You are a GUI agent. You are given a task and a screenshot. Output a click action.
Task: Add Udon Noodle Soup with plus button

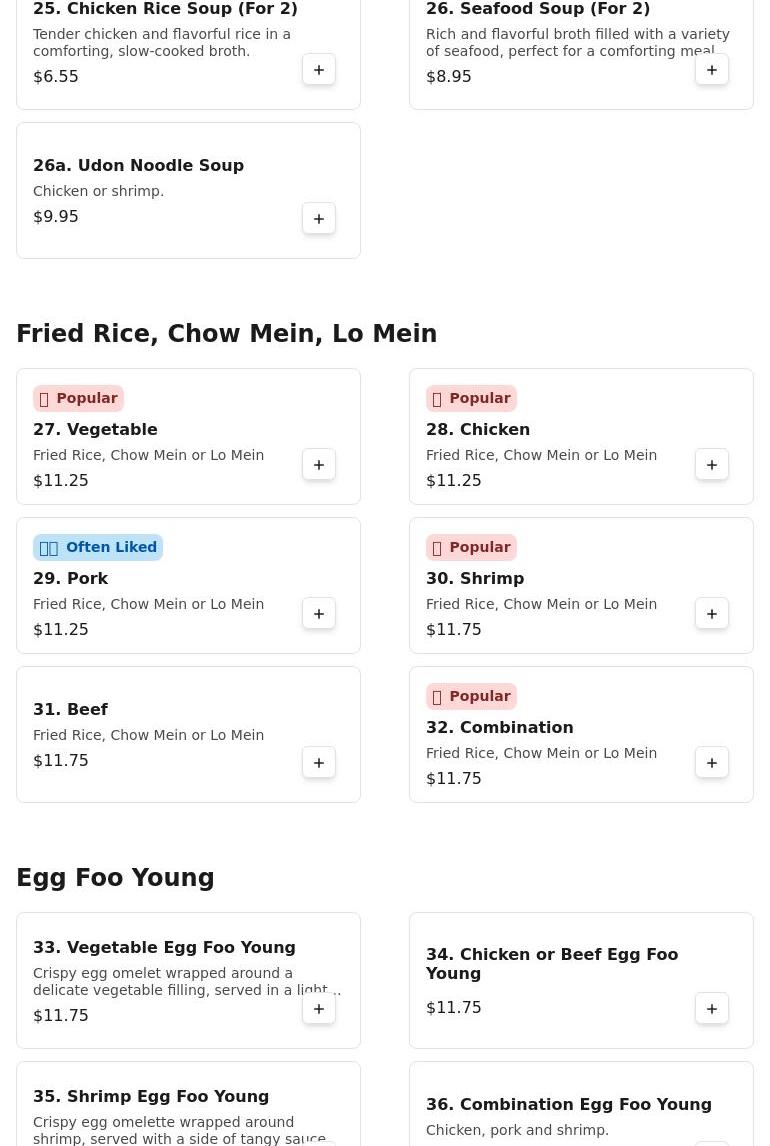(x=319, y=219)
